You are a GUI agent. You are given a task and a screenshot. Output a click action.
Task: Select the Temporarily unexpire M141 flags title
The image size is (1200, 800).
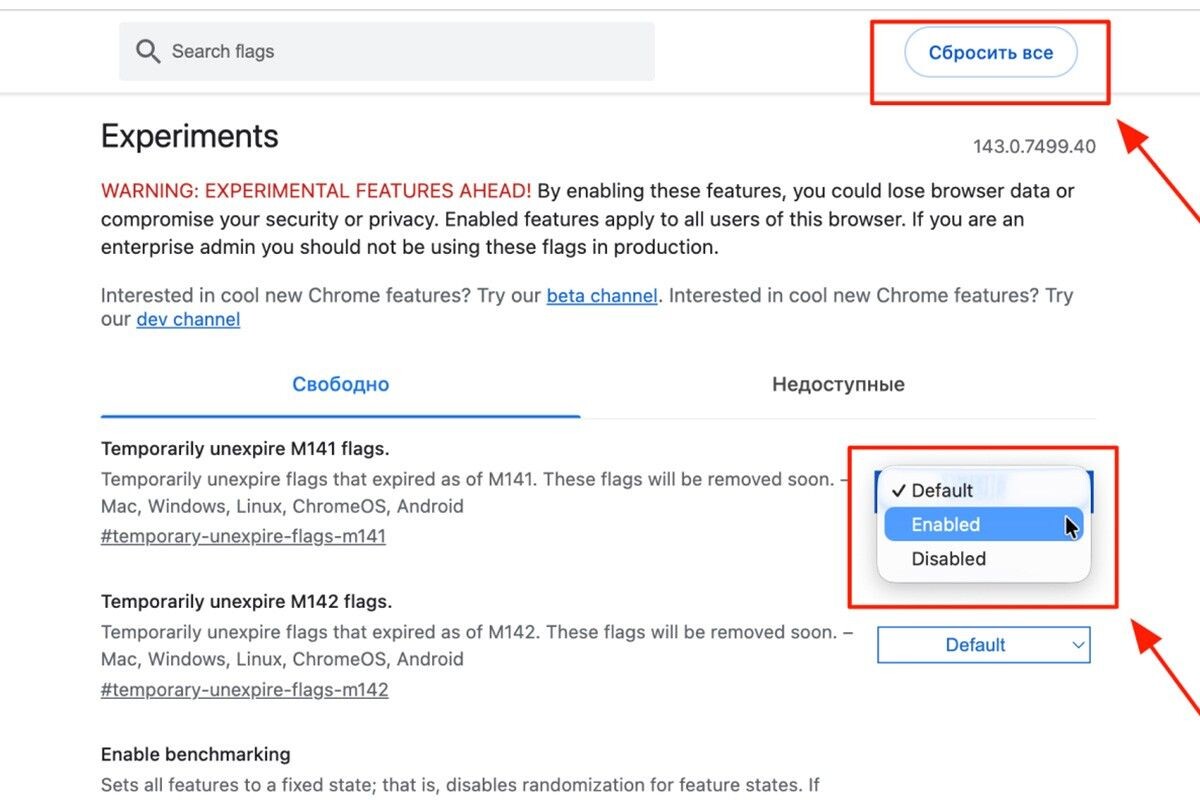(245, 448)
